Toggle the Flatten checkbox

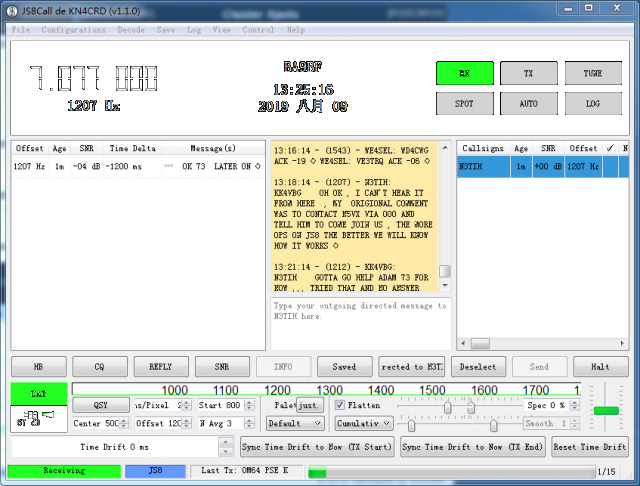340,405
